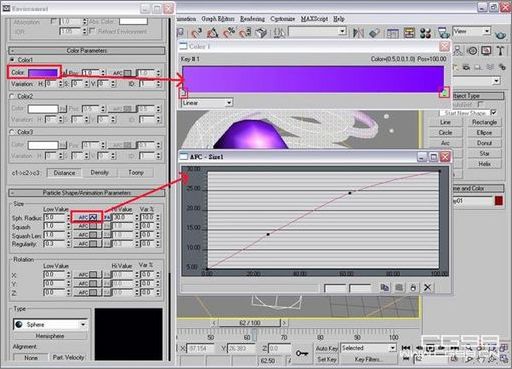Click the Schematic View toolbar icon

pos(409,33)
